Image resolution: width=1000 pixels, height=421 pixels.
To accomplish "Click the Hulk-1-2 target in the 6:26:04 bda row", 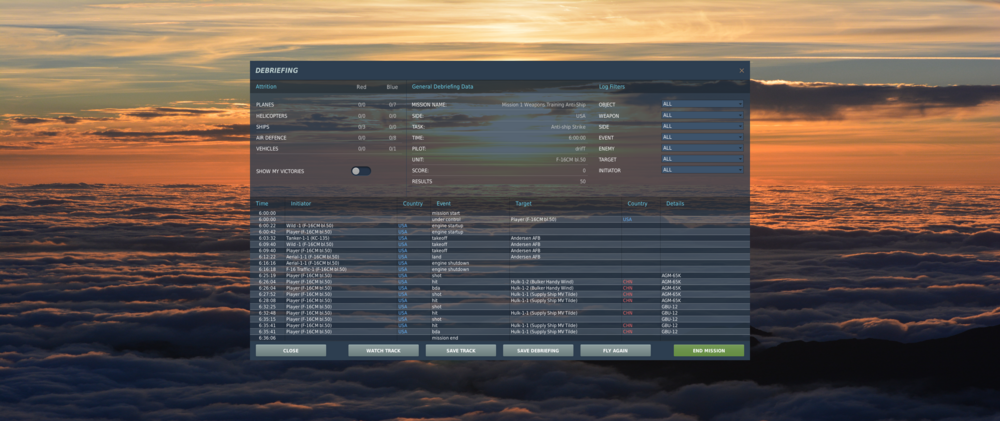I will pos(542,288).
